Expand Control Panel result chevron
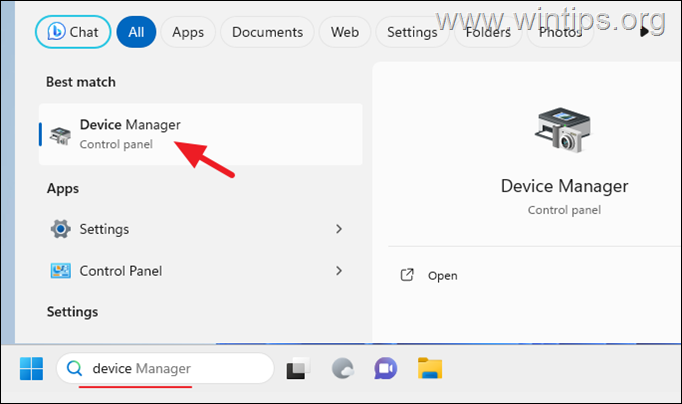This screenshot has width=682, height=404. pyautogui.click(x=339, y=270)
